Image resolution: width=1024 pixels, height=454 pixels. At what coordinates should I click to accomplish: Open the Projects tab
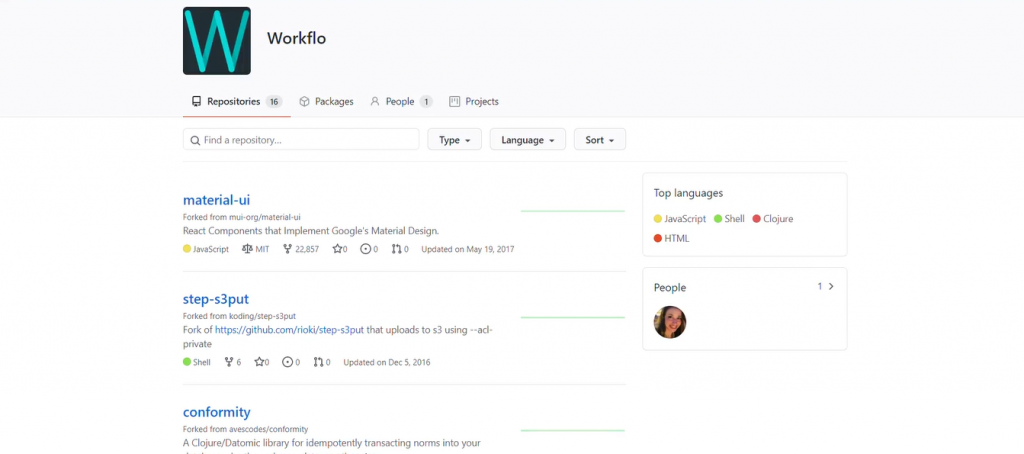pos(474,101)
